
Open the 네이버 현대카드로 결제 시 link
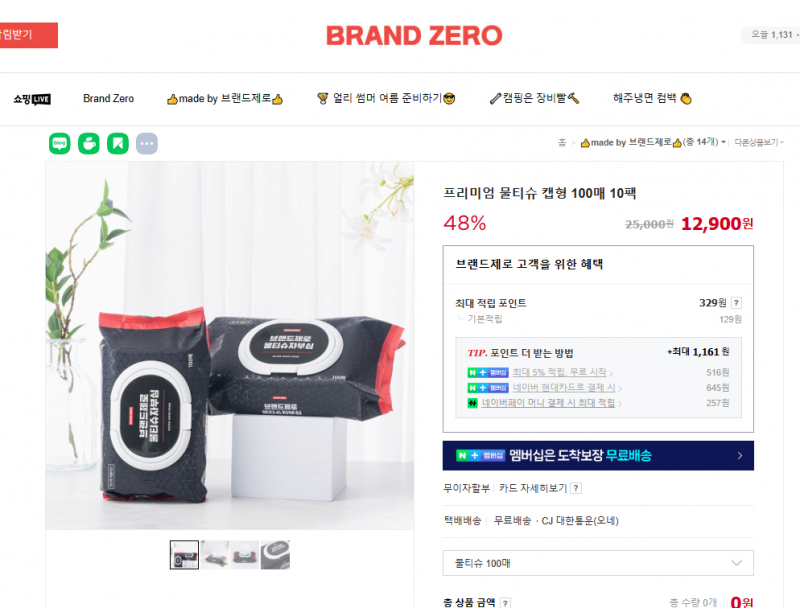click(564, 388)
